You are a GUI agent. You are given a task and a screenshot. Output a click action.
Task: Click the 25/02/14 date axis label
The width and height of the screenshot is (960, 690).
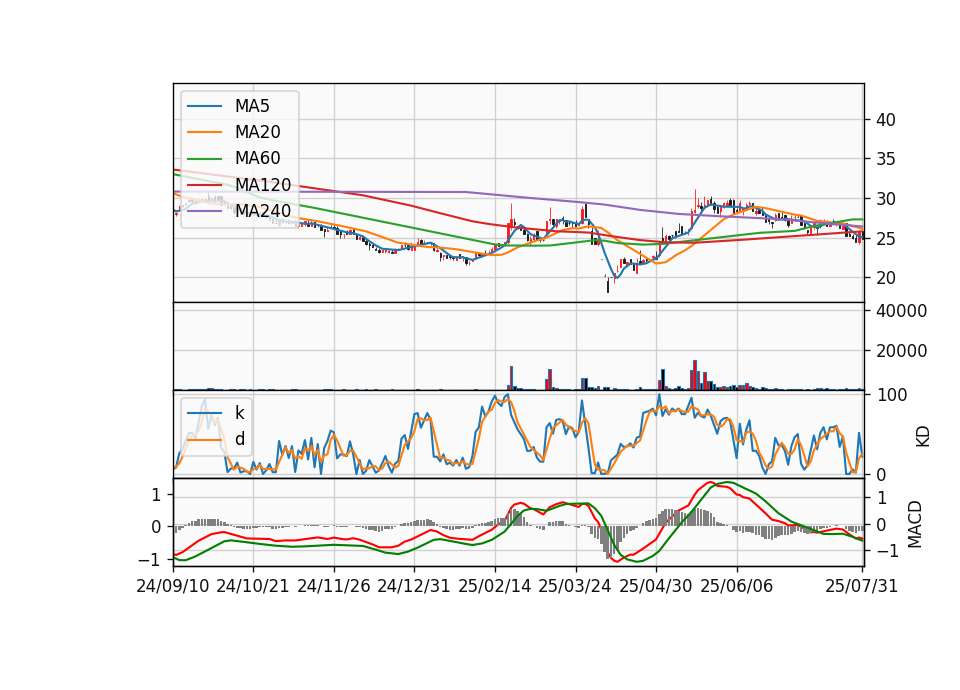pyautogui.click(x=495, y=586)
